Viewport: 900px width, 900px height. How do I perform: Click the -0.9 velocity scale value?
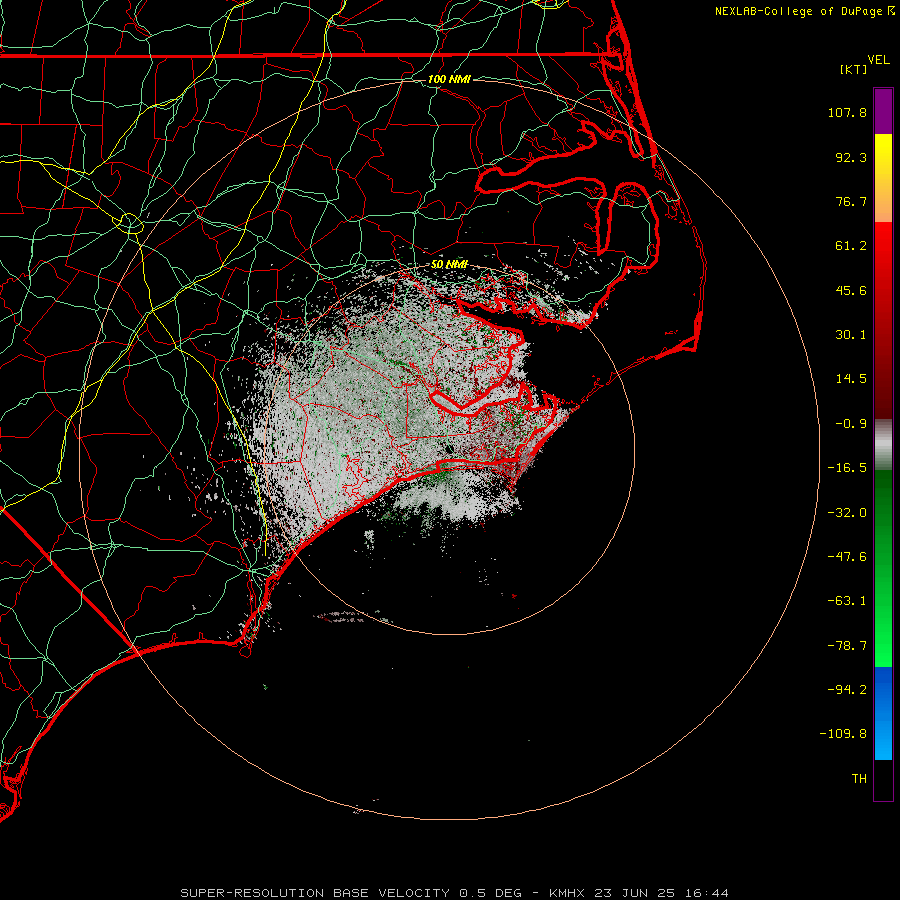(851, 424)
